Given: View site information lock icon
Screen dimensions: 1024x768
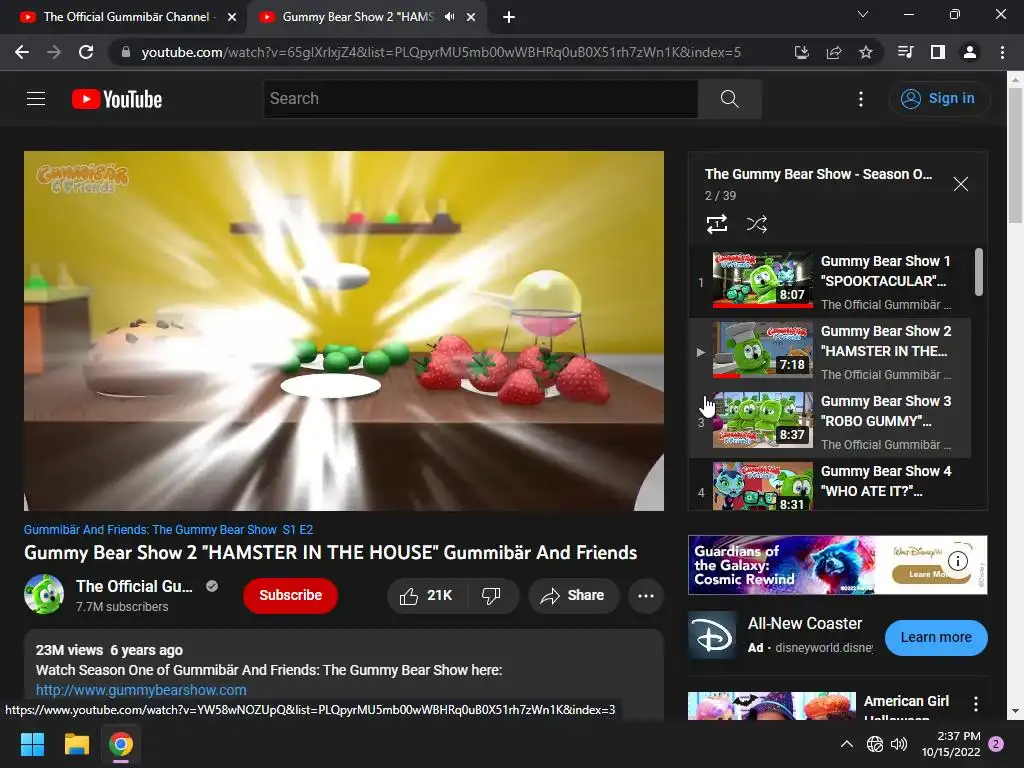Looking at the screenshot, I should point(125,52).
